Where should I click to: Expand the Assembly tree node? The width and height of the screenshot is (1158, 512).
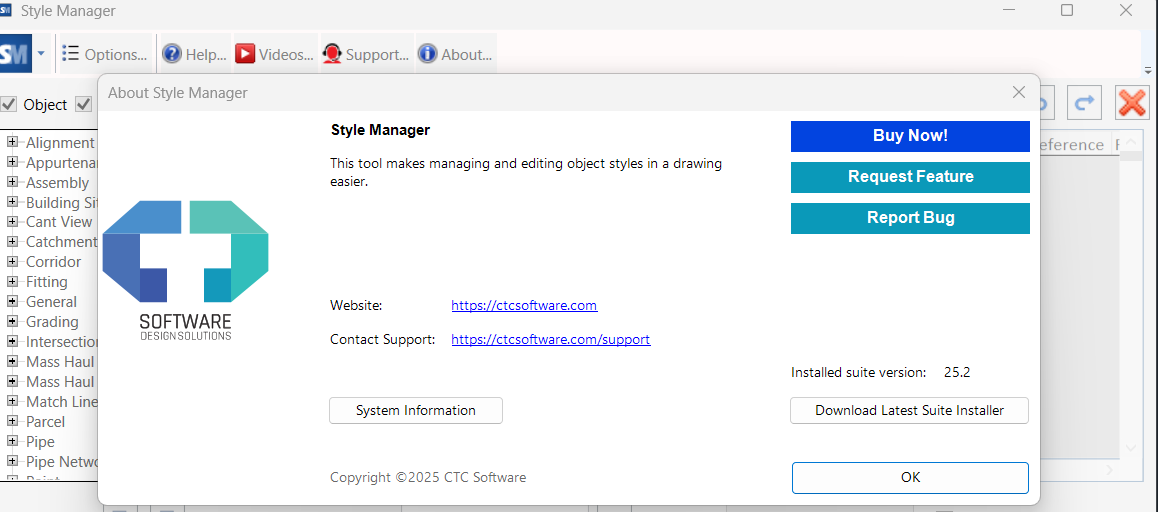tap(13, 182)
